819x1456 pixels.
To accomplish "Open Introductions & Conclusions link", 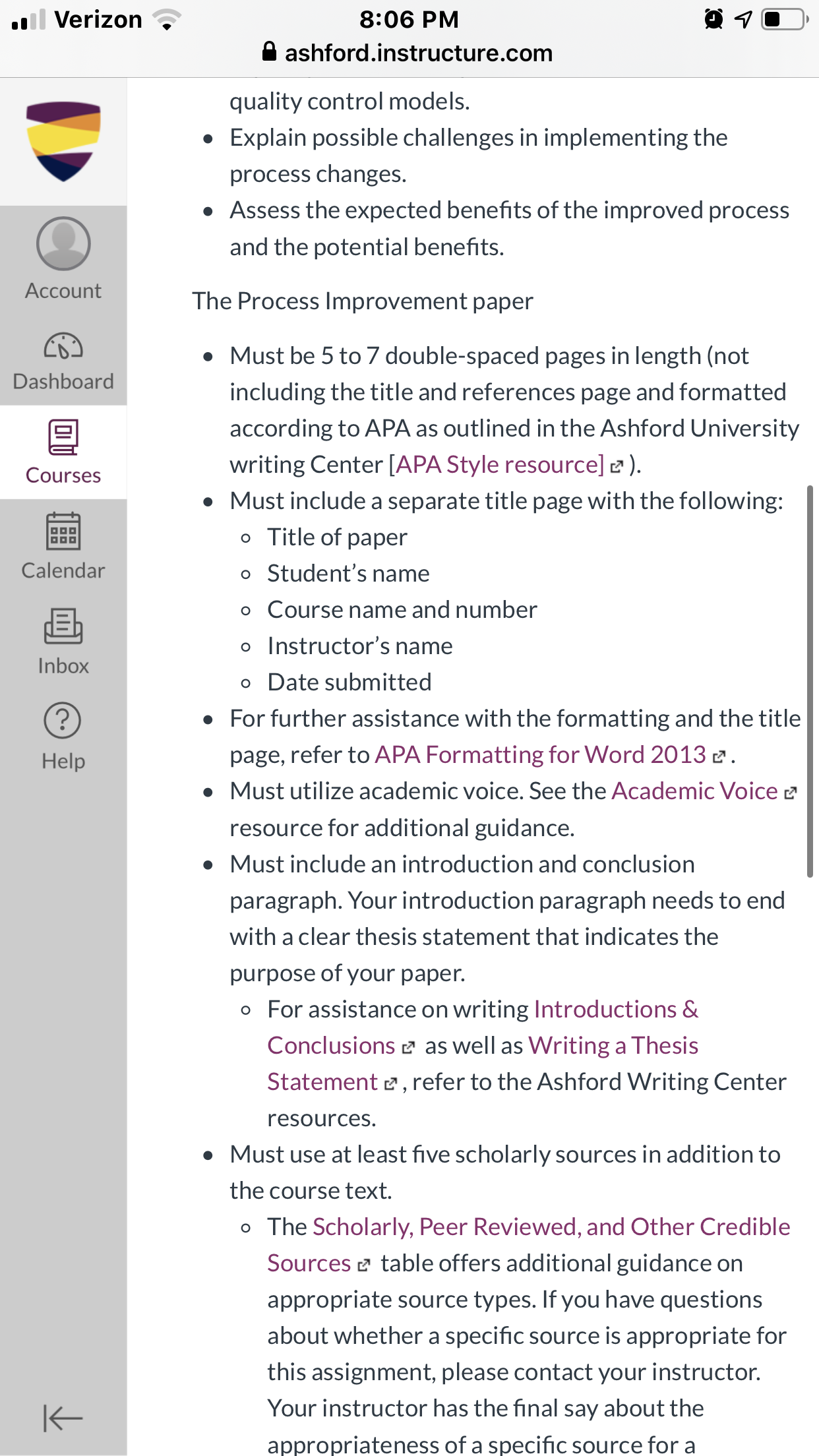I will click(x=483, y=1027).
